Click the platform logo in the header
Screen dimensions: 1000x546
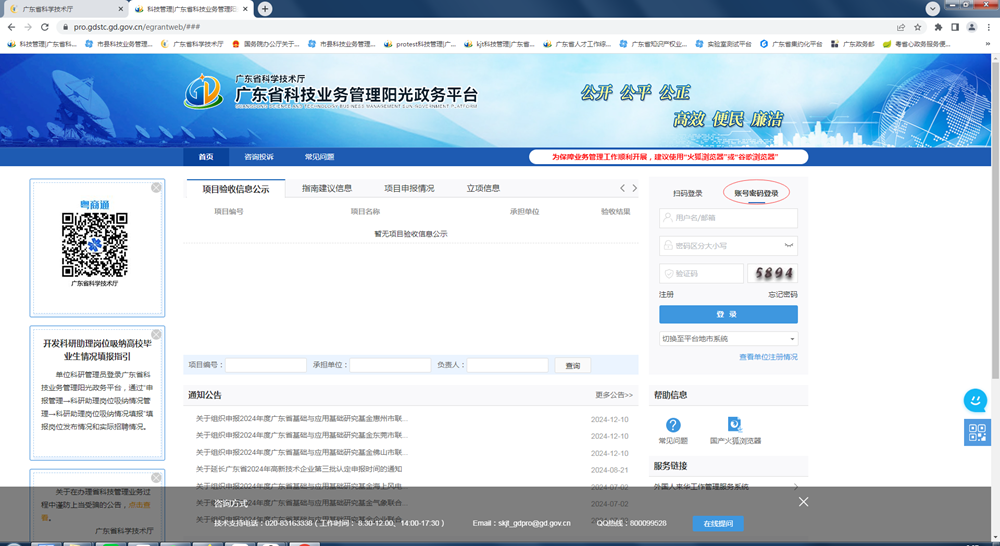[x=203, y=91]
